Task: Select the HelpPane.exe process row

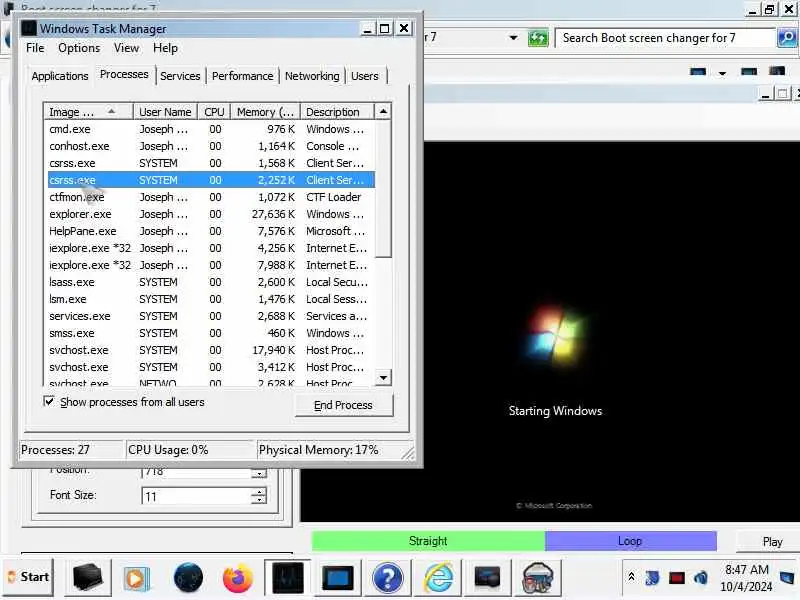Action: 210,231
